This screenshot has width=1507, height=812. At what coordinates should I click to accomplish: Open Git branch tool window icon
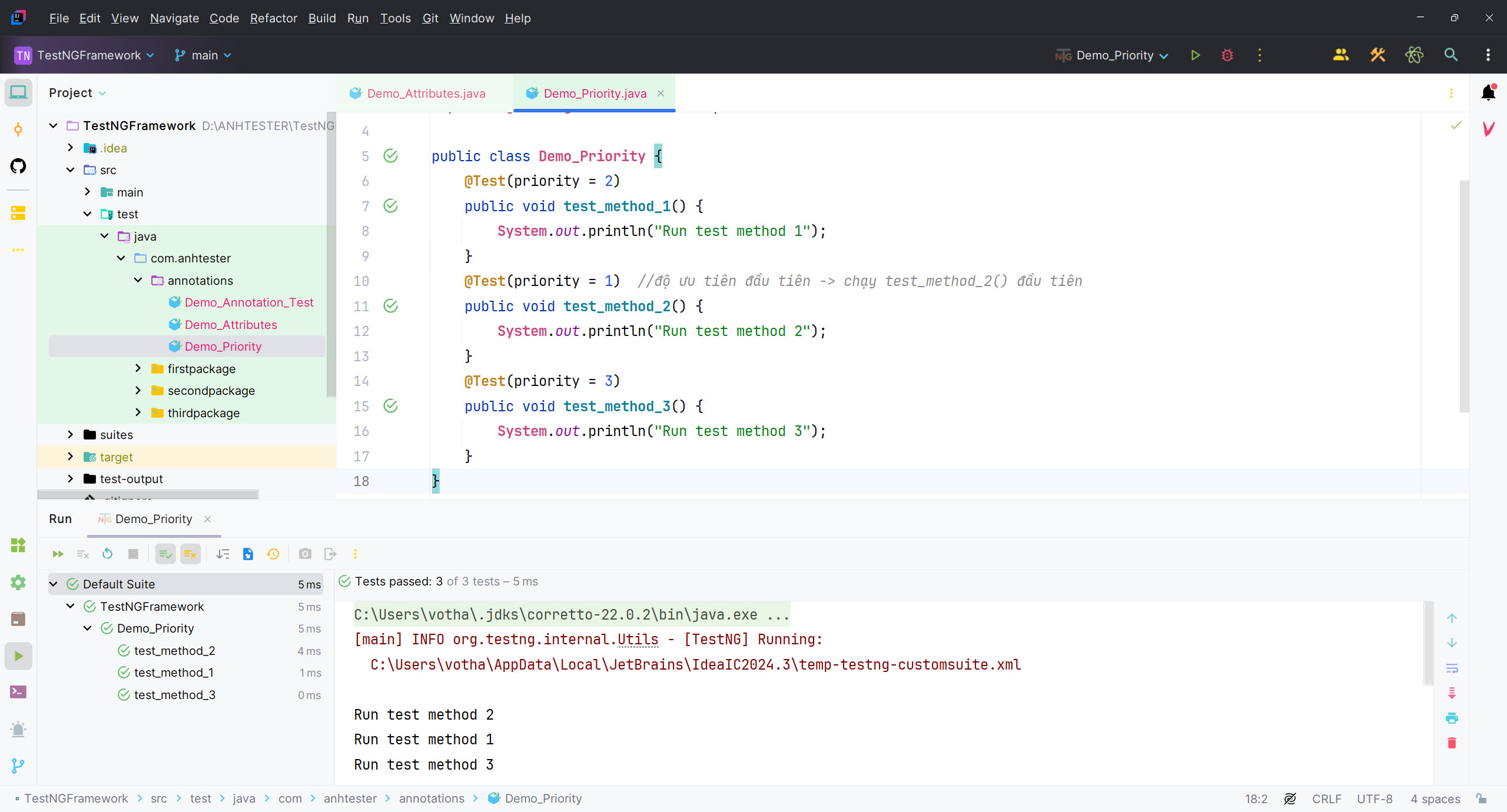point(18,766)
